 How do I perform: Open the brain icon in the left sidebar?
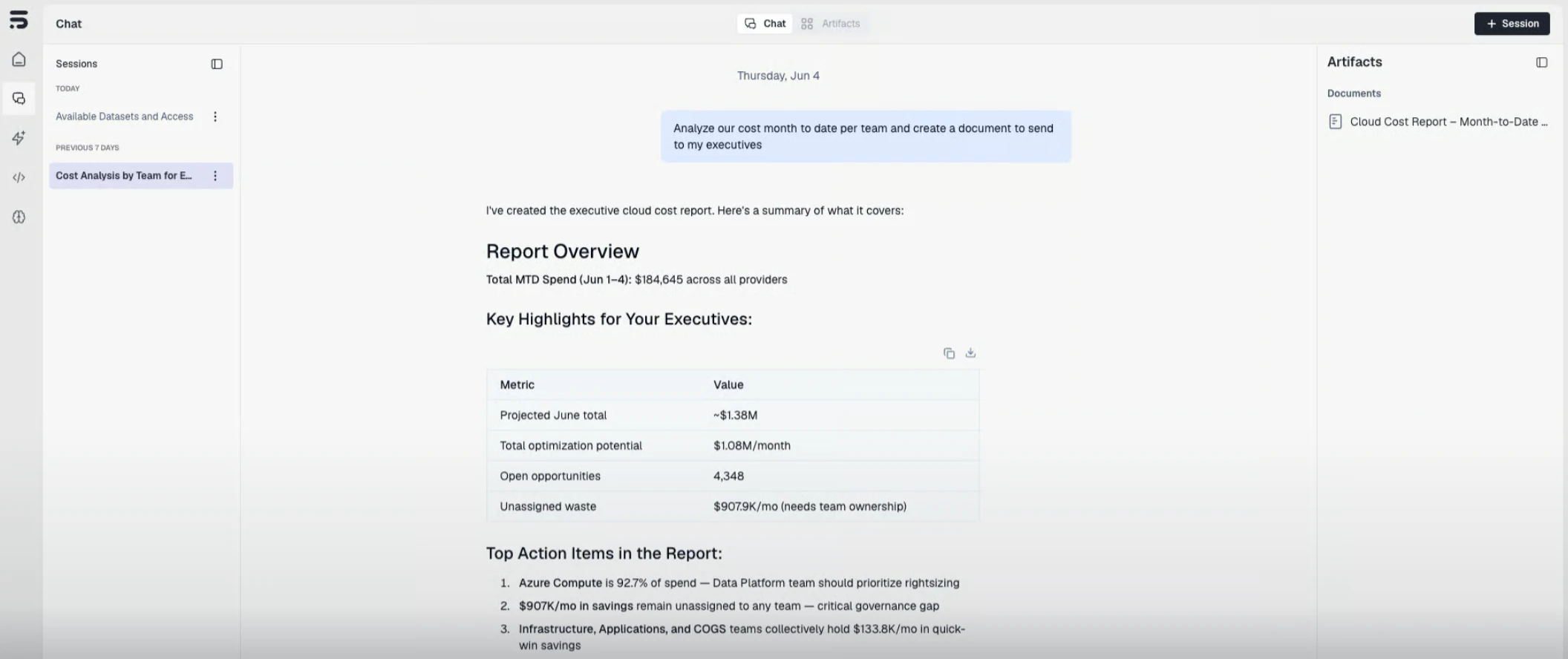[19, 217]
